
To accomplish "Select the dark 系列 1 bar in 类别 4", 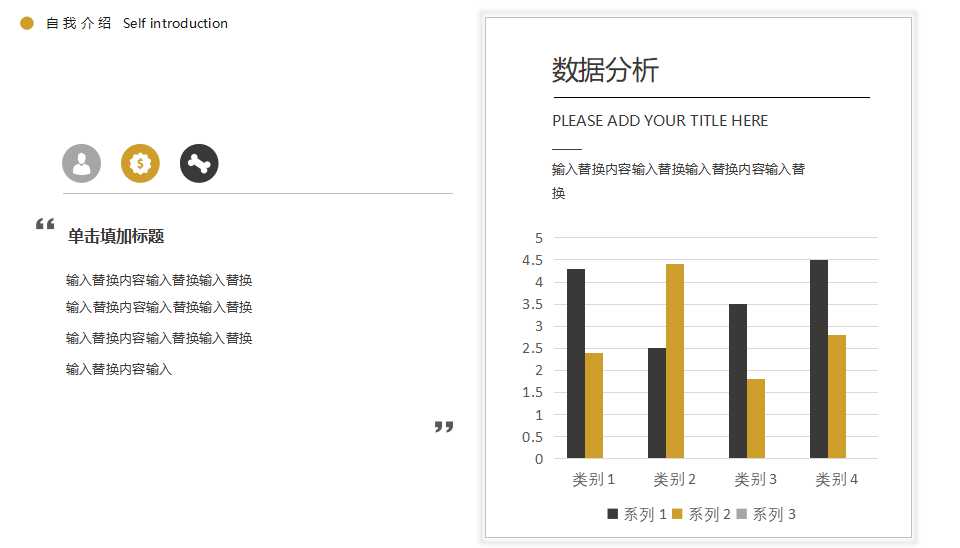I will click(819, 359).
